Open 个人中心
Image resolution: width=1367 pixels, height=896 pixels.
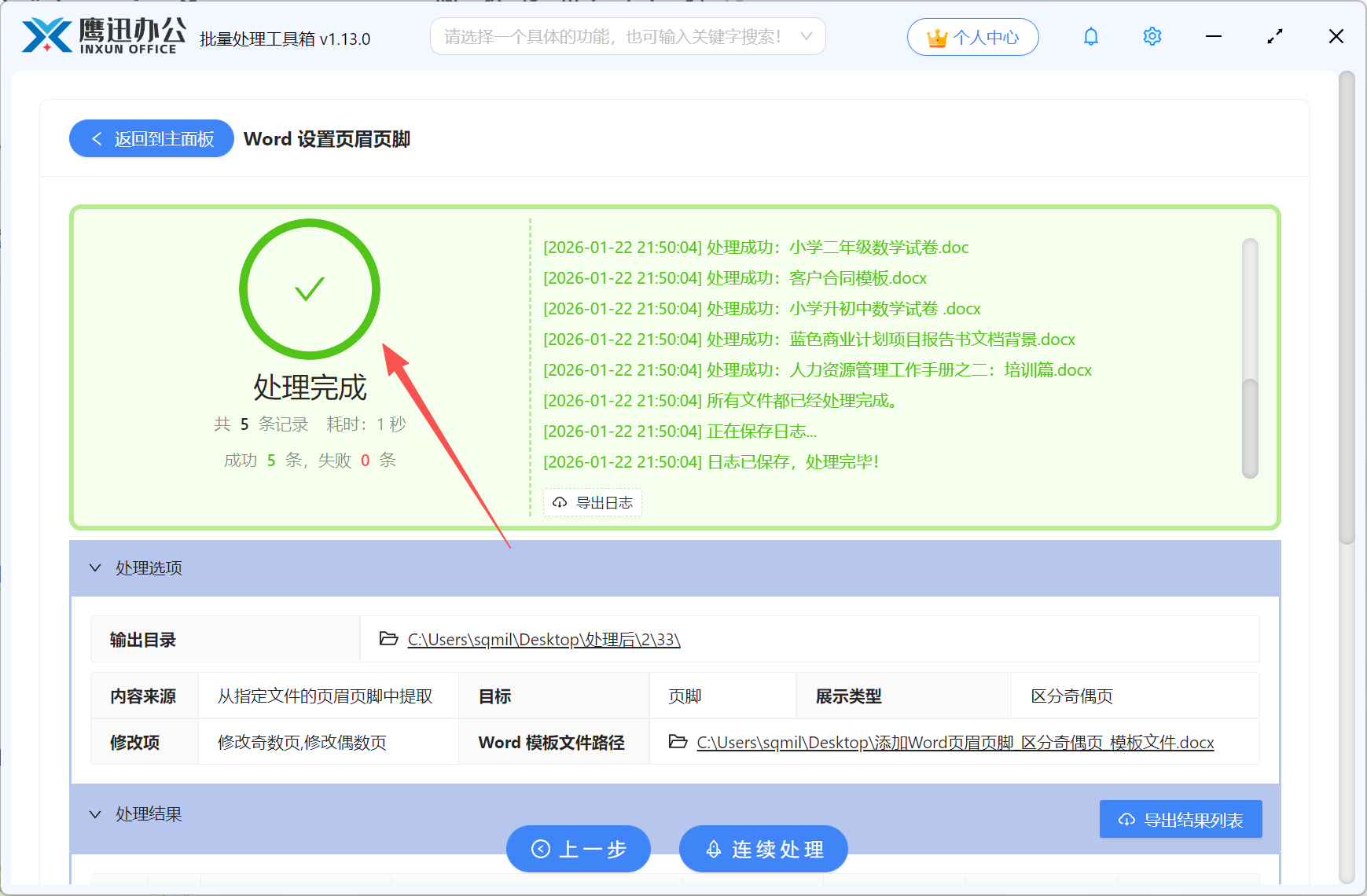(x=972, y=36)
